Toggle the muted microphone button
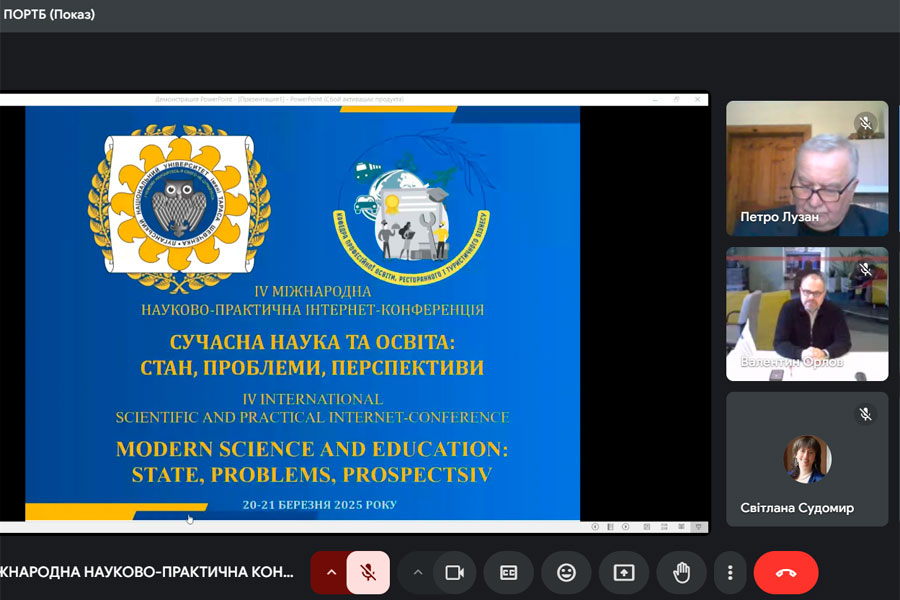This screenshot has width=900, height=600. tap(368, 572)
